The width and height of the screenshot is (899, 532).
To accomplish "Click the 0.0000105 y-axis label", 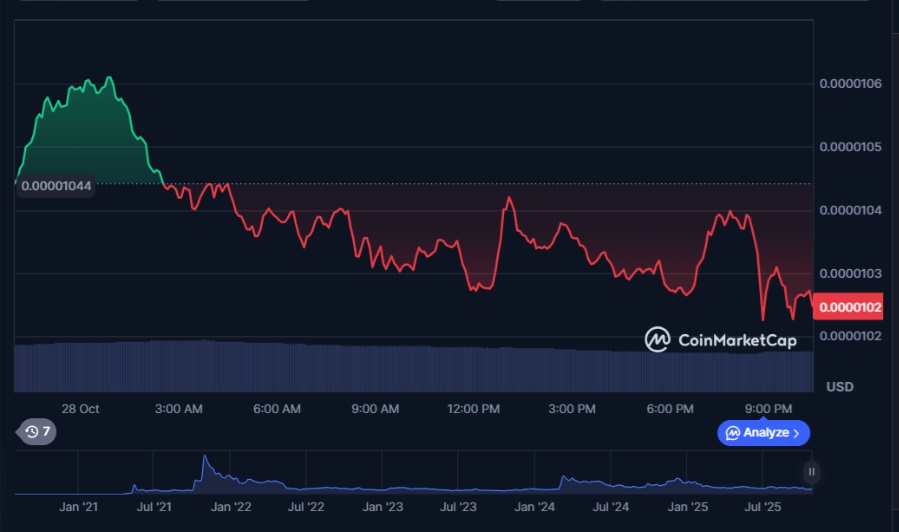I will (x=850, y=147).
